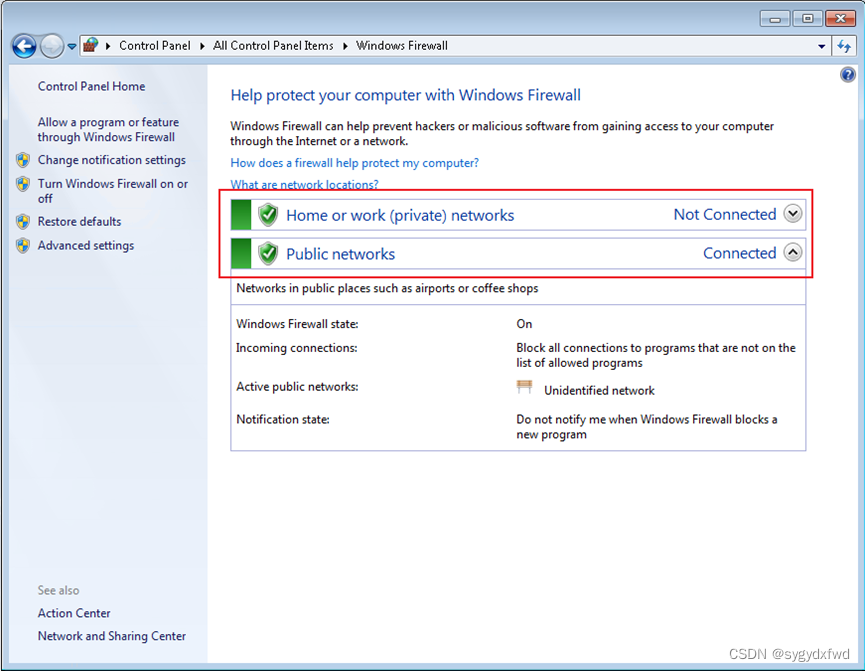Open Change notification settings link
The width and height of the screenshot is (865, 671).
(111, 160)
